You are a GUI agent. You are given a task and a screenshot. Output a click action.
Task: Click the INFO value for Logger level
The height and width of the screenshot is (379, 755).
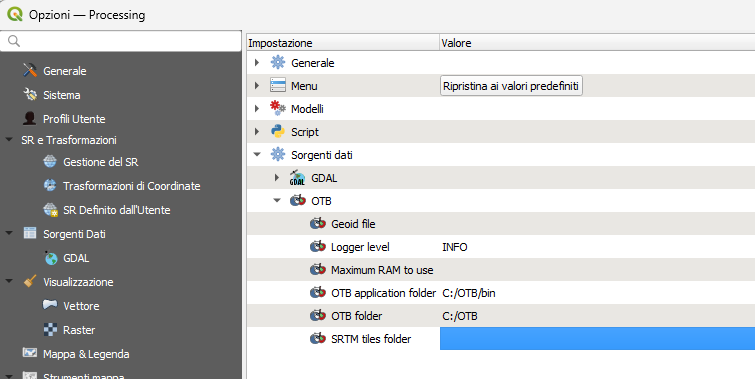click(455, 247)
